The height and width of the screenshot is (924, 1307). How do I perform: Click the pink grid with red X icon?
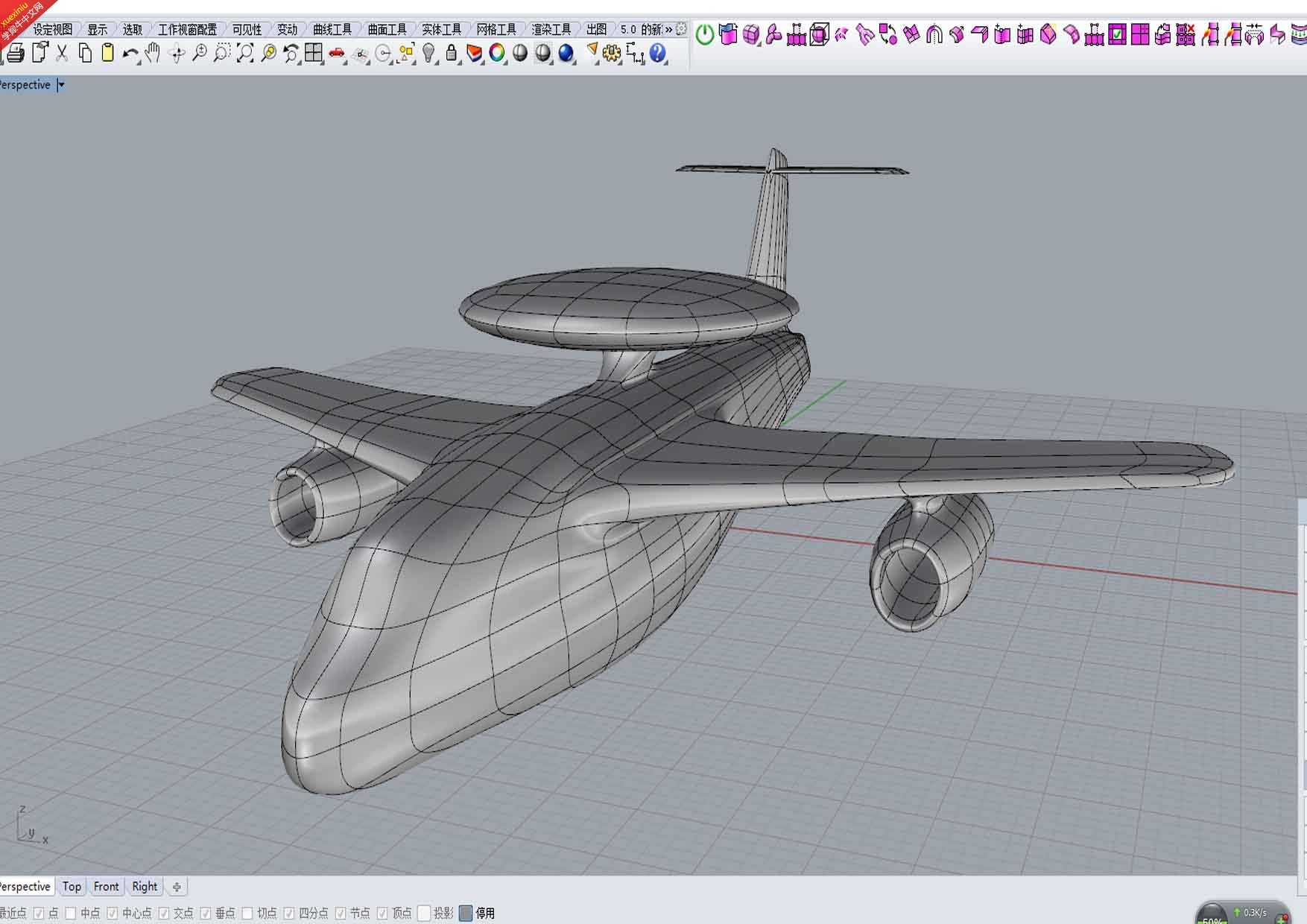(1186, 34)
